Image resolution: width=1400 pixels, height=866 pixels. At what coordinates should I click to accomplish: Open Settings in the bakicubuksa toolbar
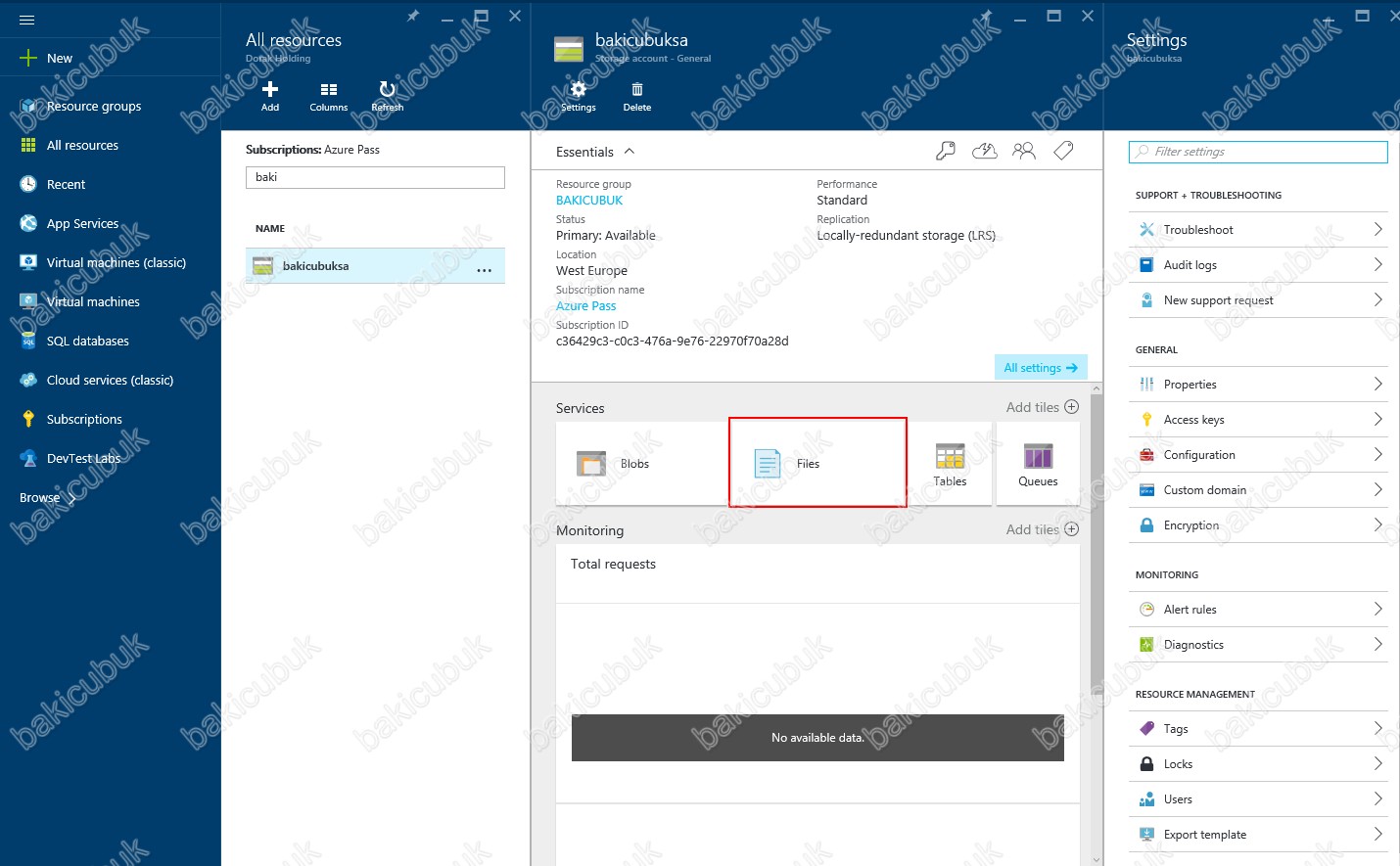(x=579, y=96)
